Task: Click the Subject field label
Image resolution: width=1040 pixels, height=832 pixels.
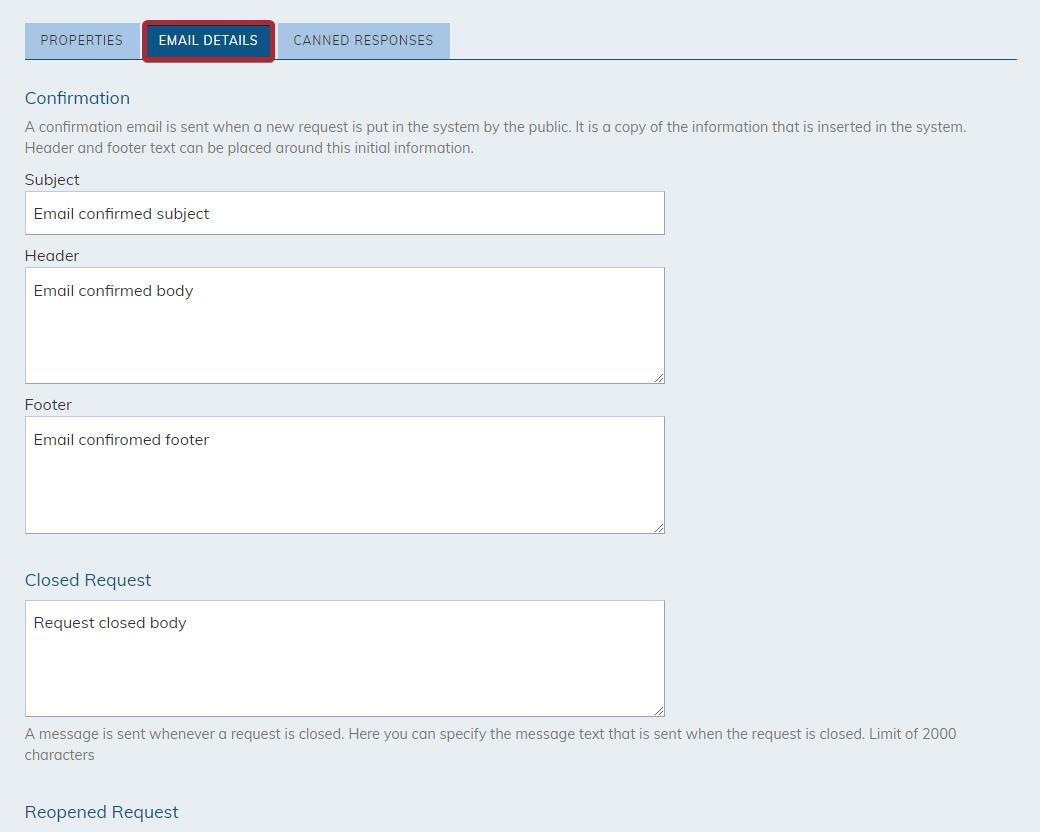Action: [52, 180]
